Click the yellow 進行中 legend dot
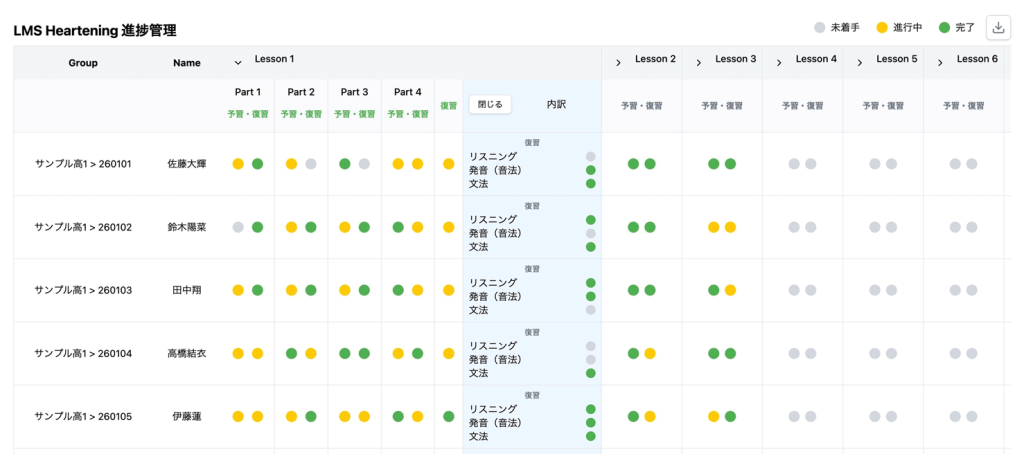Viewport: 1024px width, 454px height. tap(881, 28)
